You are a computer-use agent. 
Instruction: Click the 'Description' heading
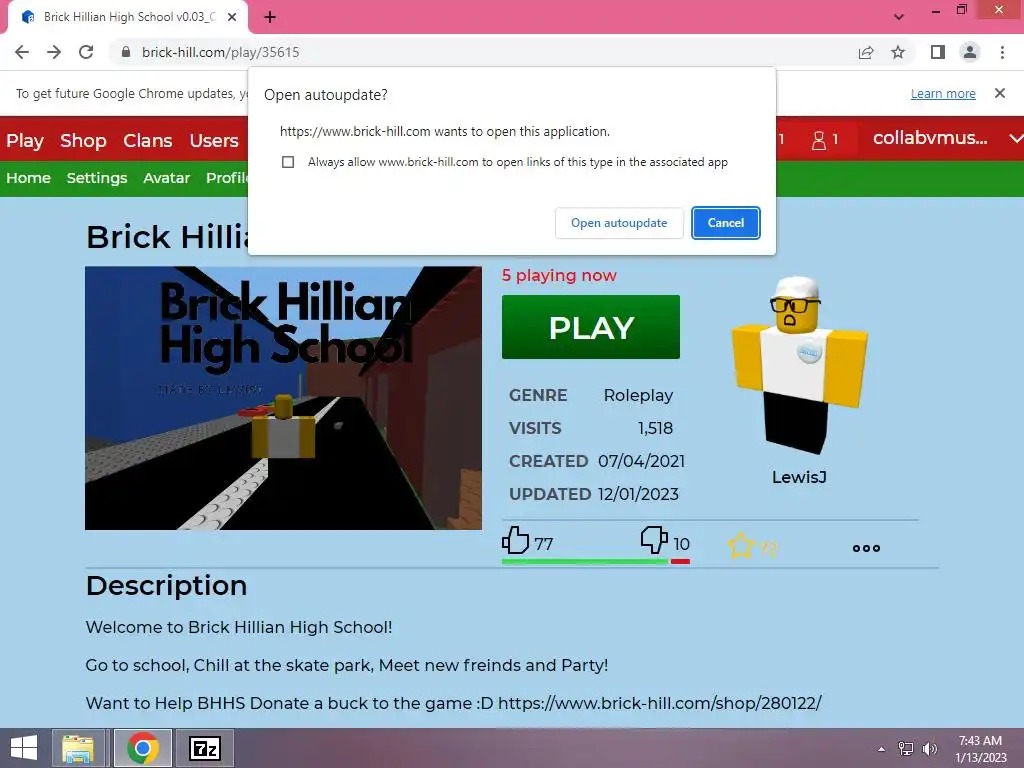[x=167, y=586]
